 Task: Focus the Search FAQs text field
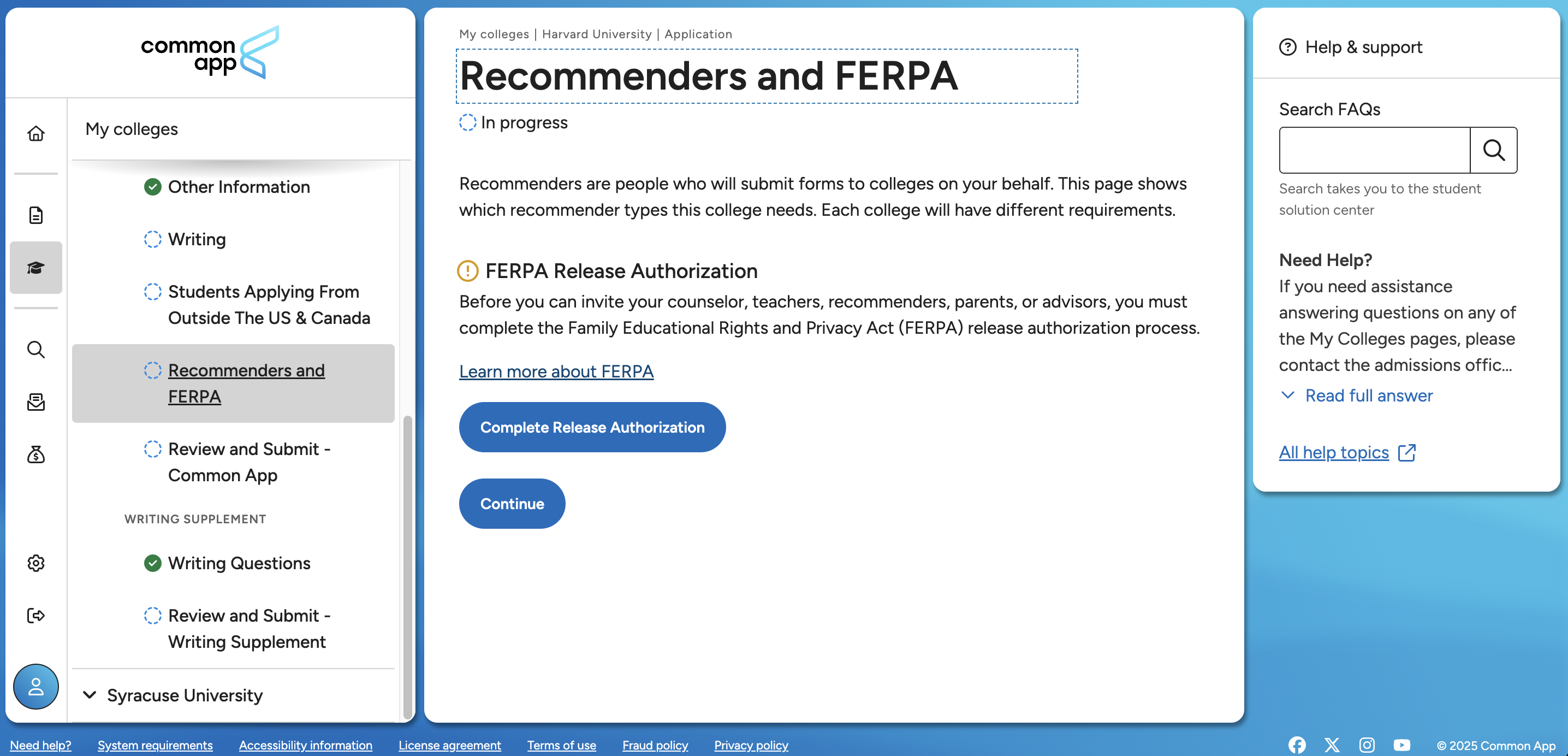[x=1374, y=150]
